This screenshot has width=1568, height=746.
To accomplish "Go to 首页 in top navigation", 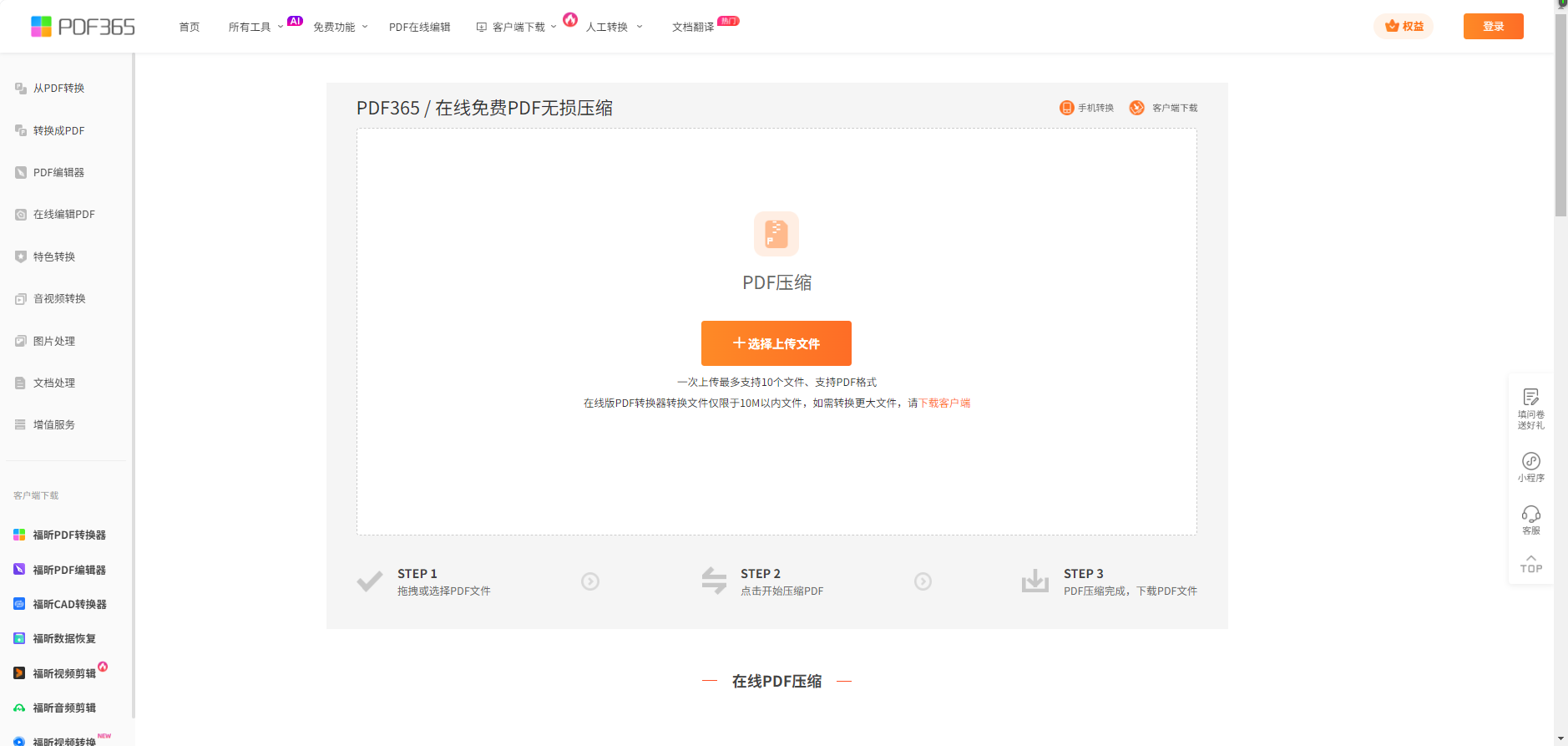I will 190,28.
